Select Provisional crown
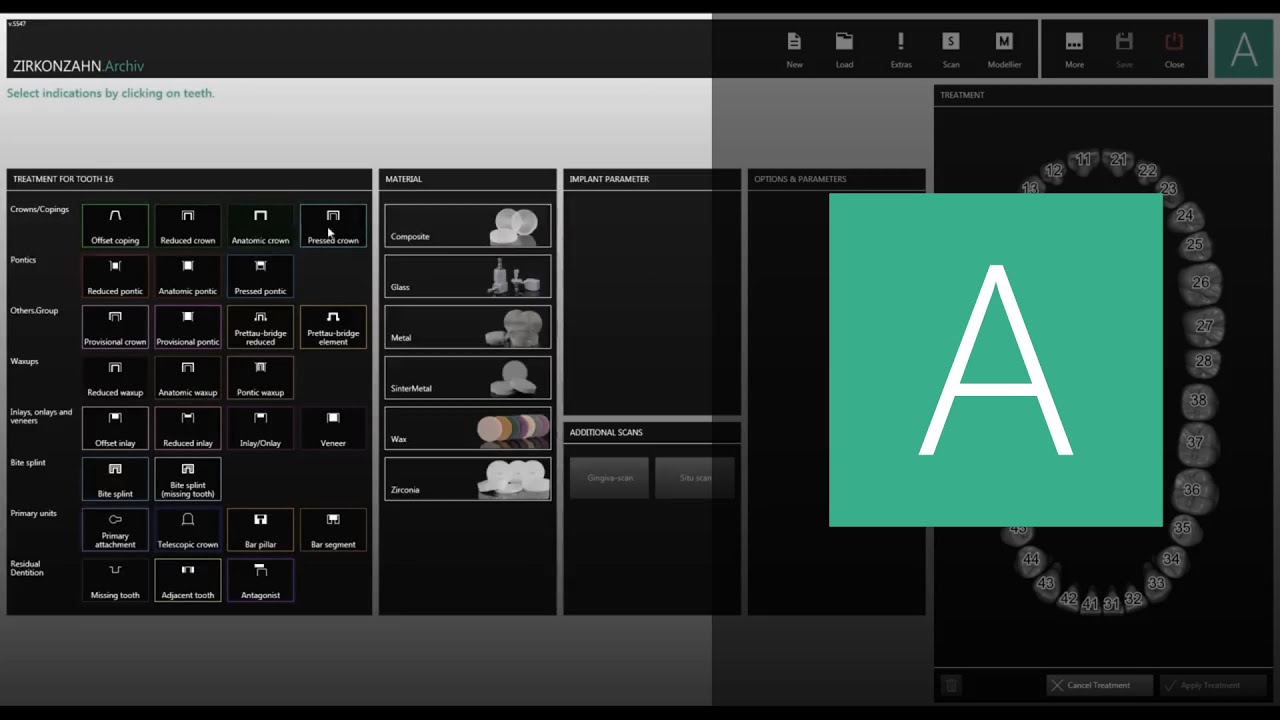Image resolution: width=1280 pixels, height=720 pixels. 115,327
